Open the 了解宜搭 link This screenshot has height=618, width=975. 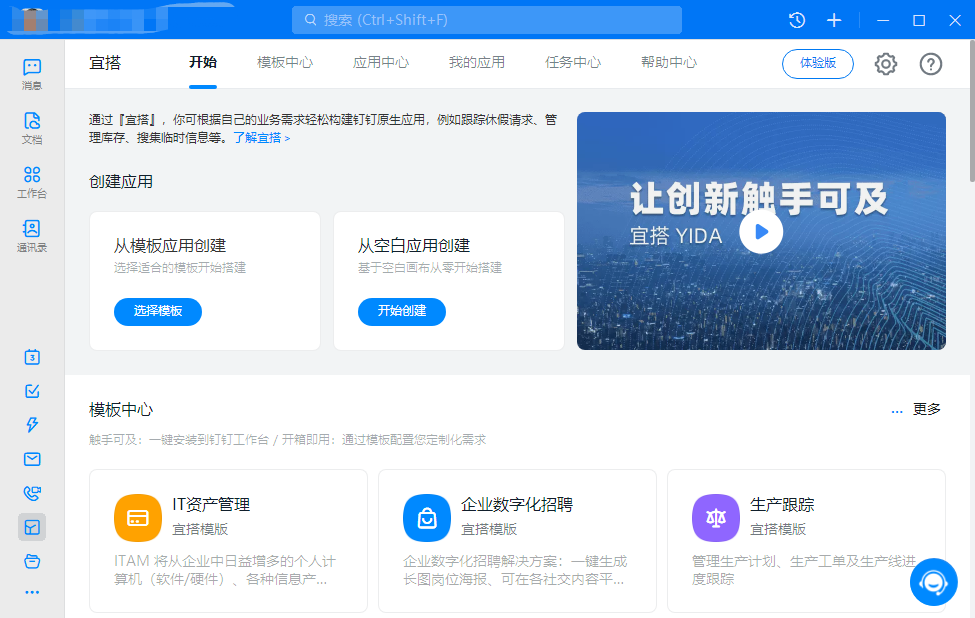[262, 138]
